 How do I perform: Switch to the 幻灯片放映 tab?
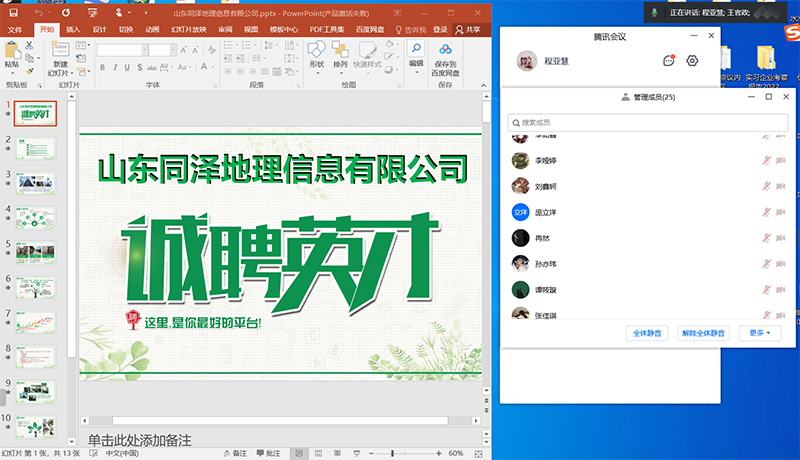coord(189,30)
